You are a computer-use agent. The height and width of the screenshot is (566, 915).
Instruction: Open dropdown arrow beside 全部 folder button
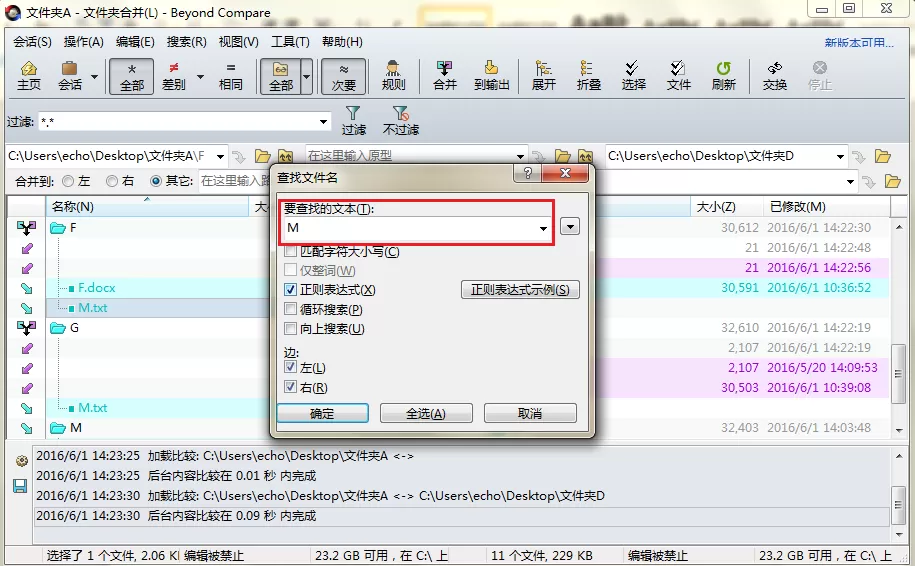(306, 76)
